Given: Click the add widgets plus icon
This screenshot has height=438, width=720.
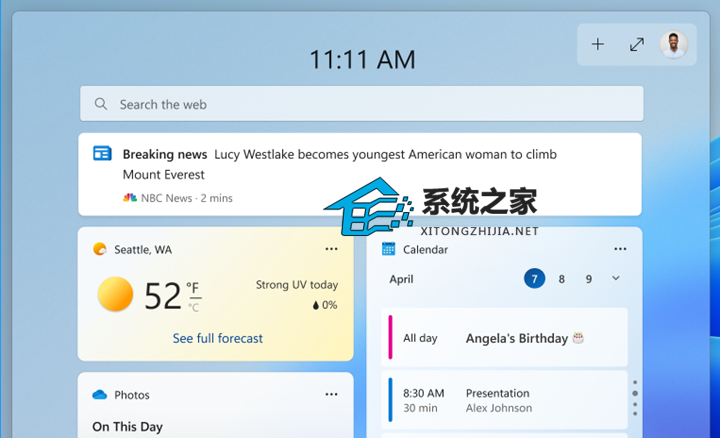Looking at the screenshot, I should tap(597, 45).
